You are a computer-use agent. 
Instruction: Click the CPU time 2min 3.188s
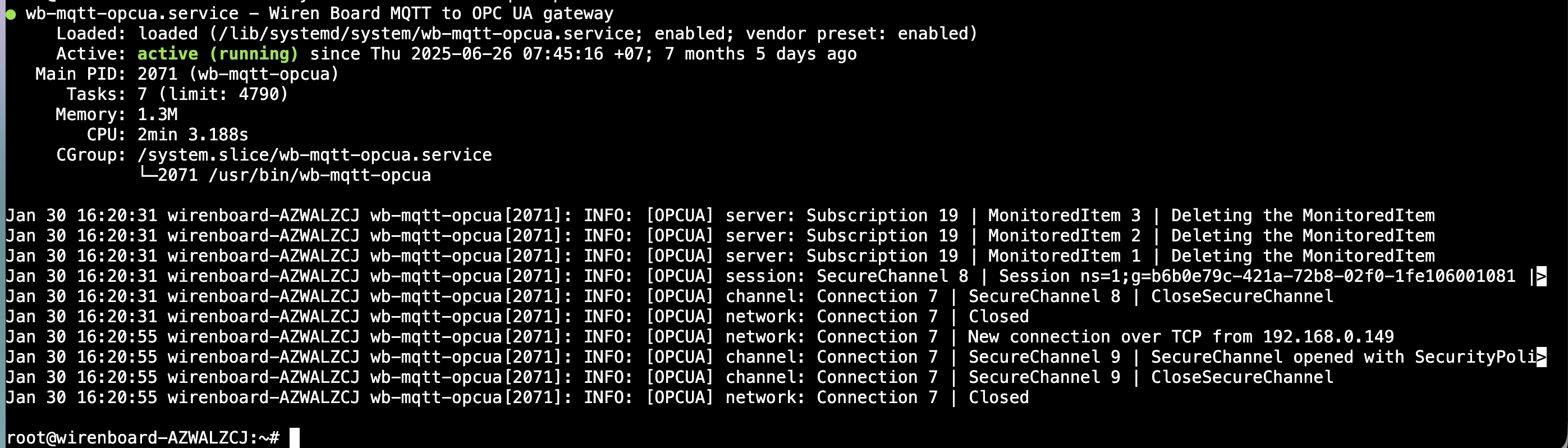tap(193, 135)
